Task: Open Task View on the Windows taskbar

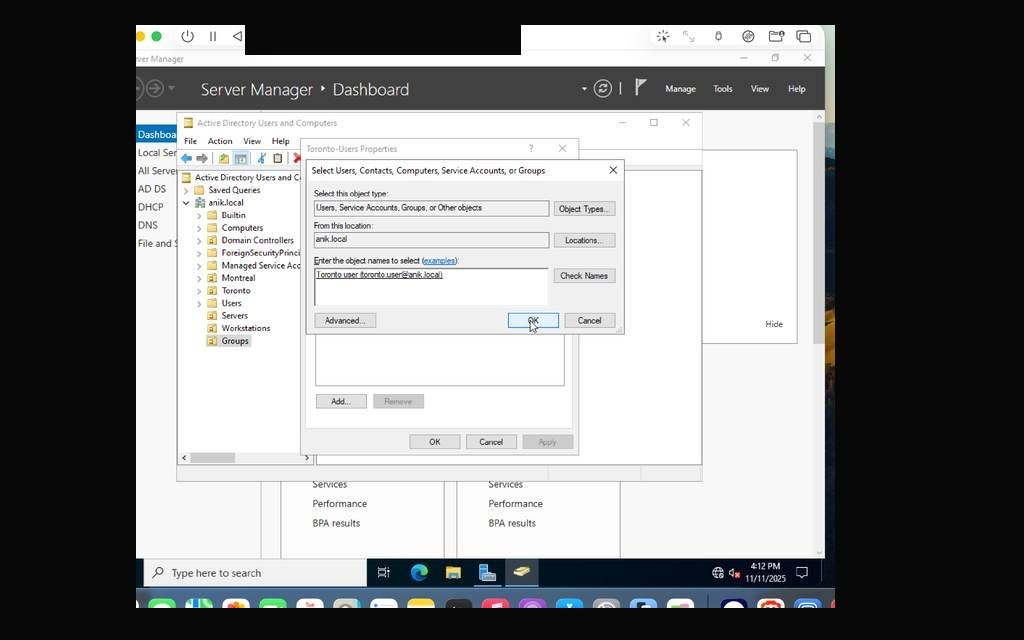Action: (383, 573)
